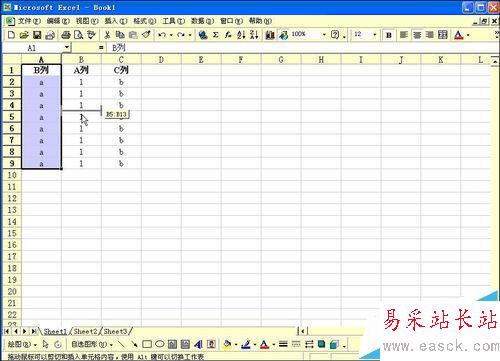
Task: Open the AutoShapes dropdown
Action: [x=92, y=344]
